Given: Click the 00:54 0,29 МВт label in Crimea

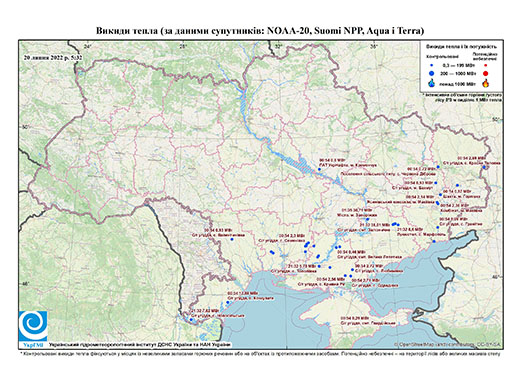Looking at the screenshot, I should click(x=355, y=318).
